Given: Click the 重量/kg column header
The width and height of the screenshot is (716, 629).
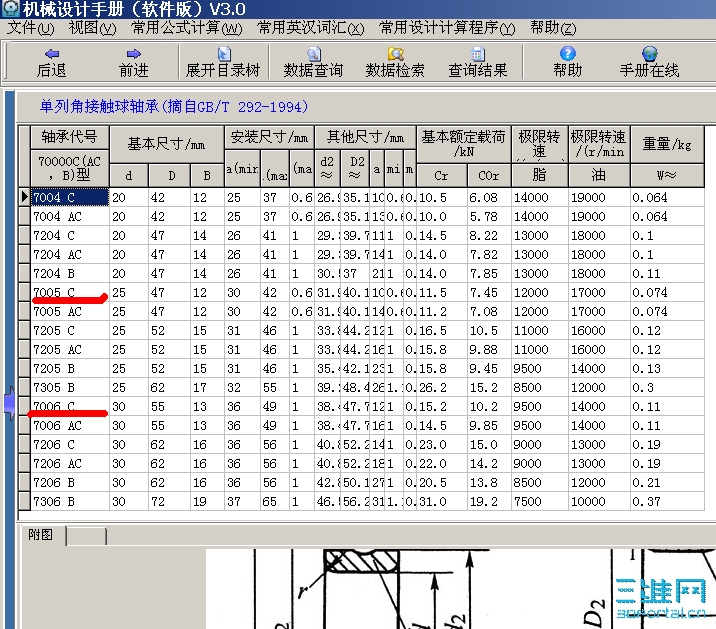Looking at the screenshot, I should click(x=667, y=144).
